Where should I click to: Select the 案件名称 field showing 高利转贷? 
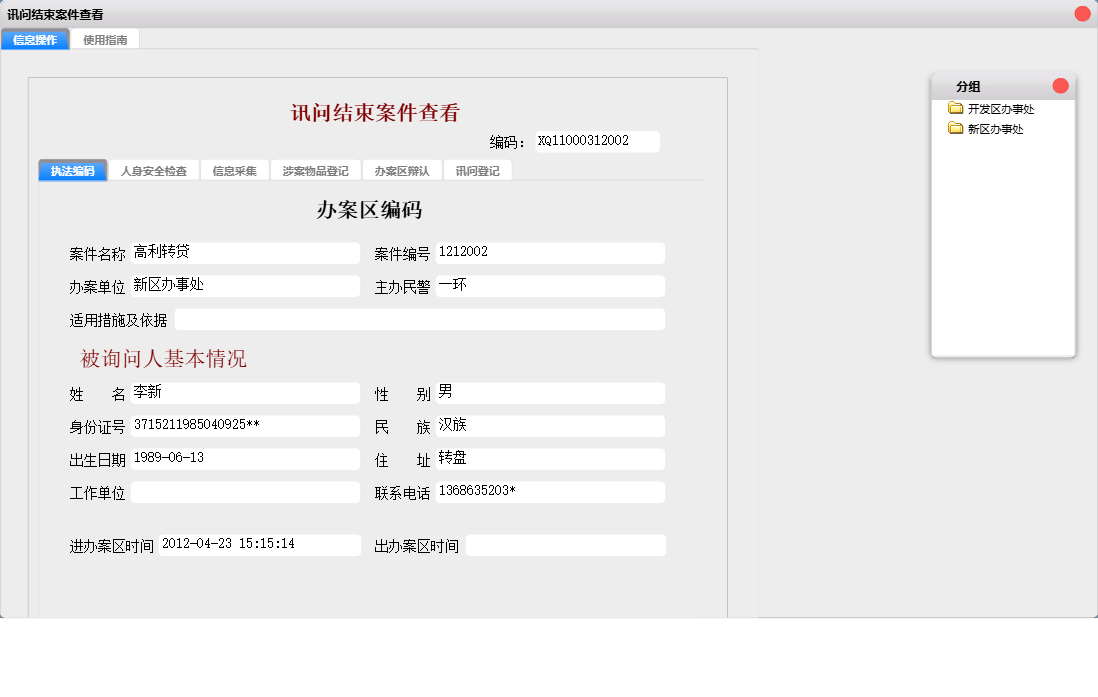pyautogui.click(x=245, y=252)
